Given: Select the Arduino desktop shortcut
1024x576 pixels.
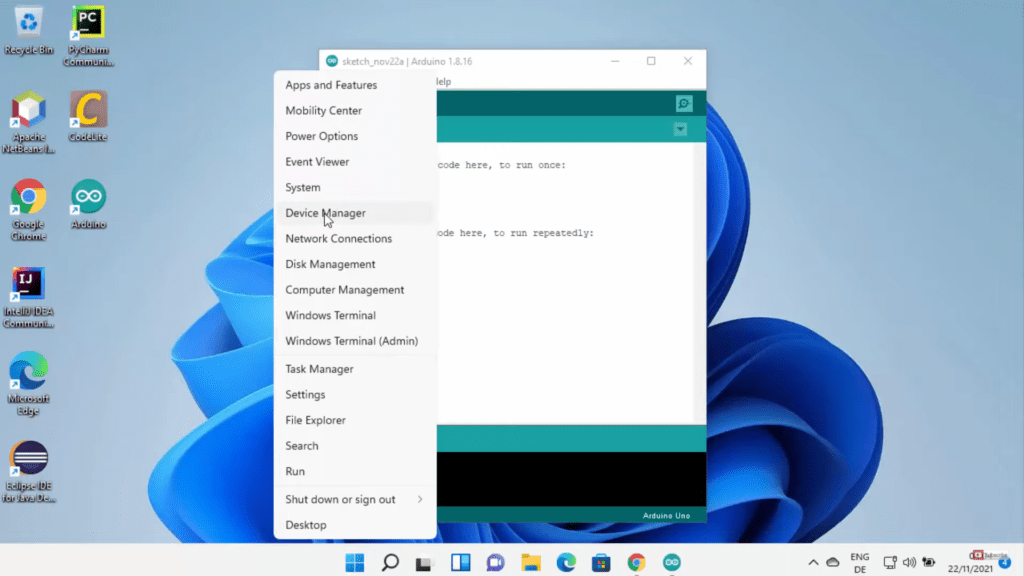Looking at the screenshot, I should click(x=88, y=204).
